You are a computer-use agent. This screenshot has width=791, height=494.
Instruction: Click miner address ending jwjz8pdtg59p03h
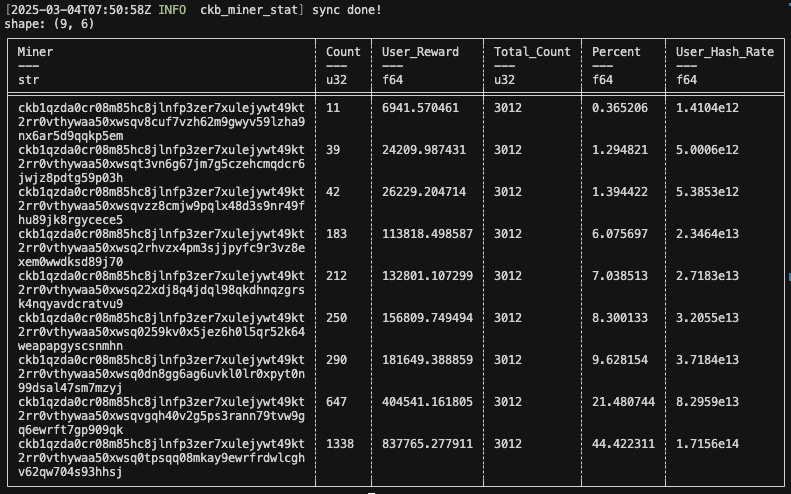(x=161, y=163)
